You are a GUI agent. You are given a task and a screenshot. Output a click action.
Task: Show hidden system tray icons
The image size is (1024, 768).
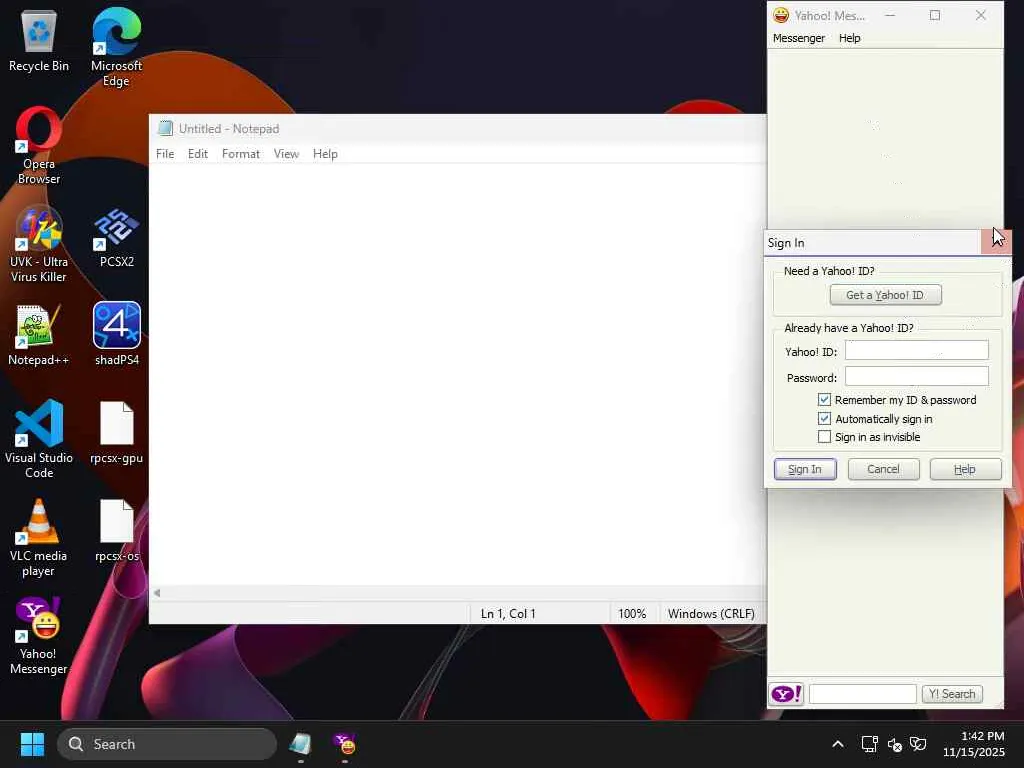coord(838,744)
